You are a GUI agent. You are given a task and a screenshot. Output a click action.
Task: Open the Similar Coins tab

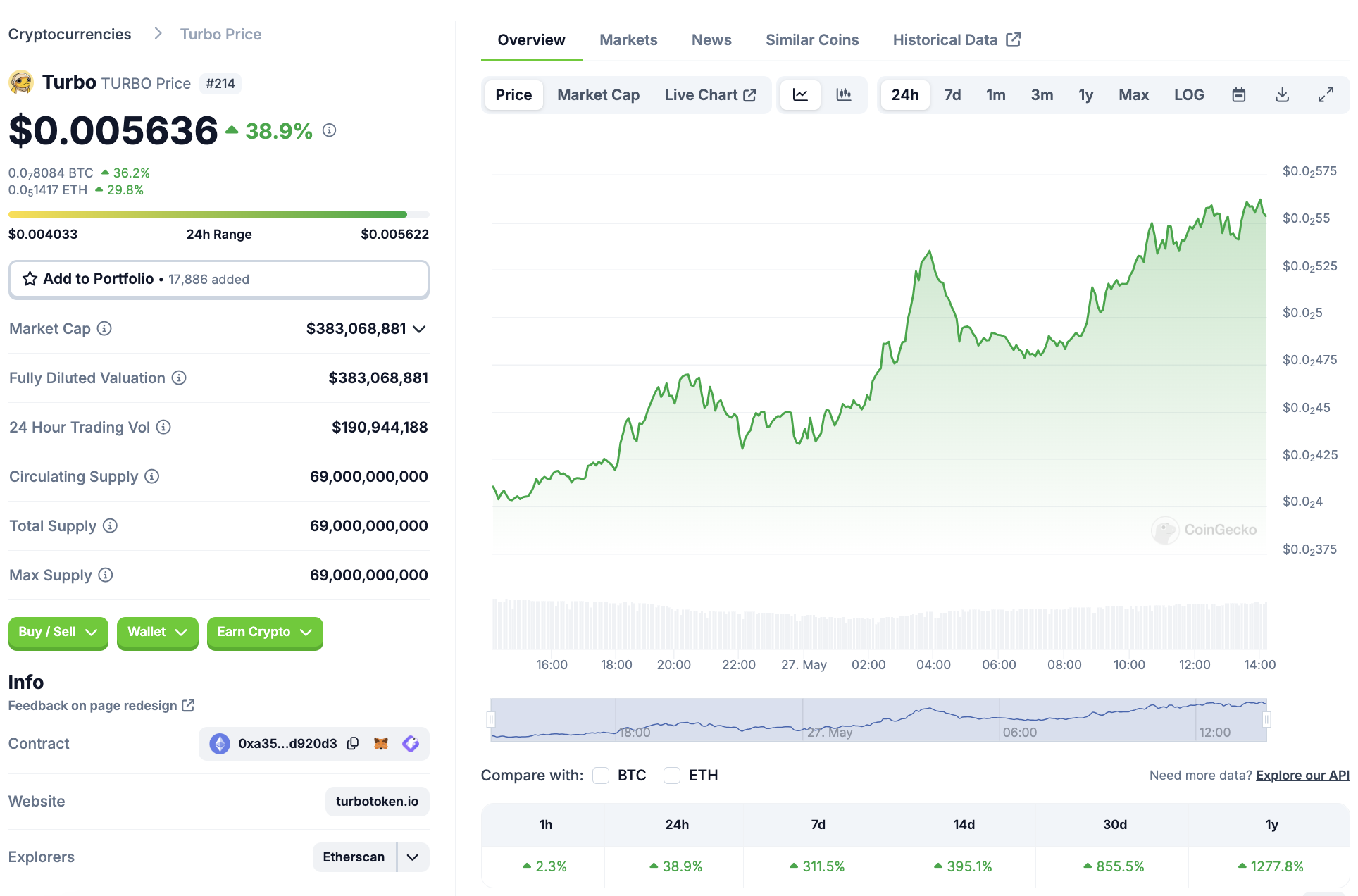click(x=811, y=40)
